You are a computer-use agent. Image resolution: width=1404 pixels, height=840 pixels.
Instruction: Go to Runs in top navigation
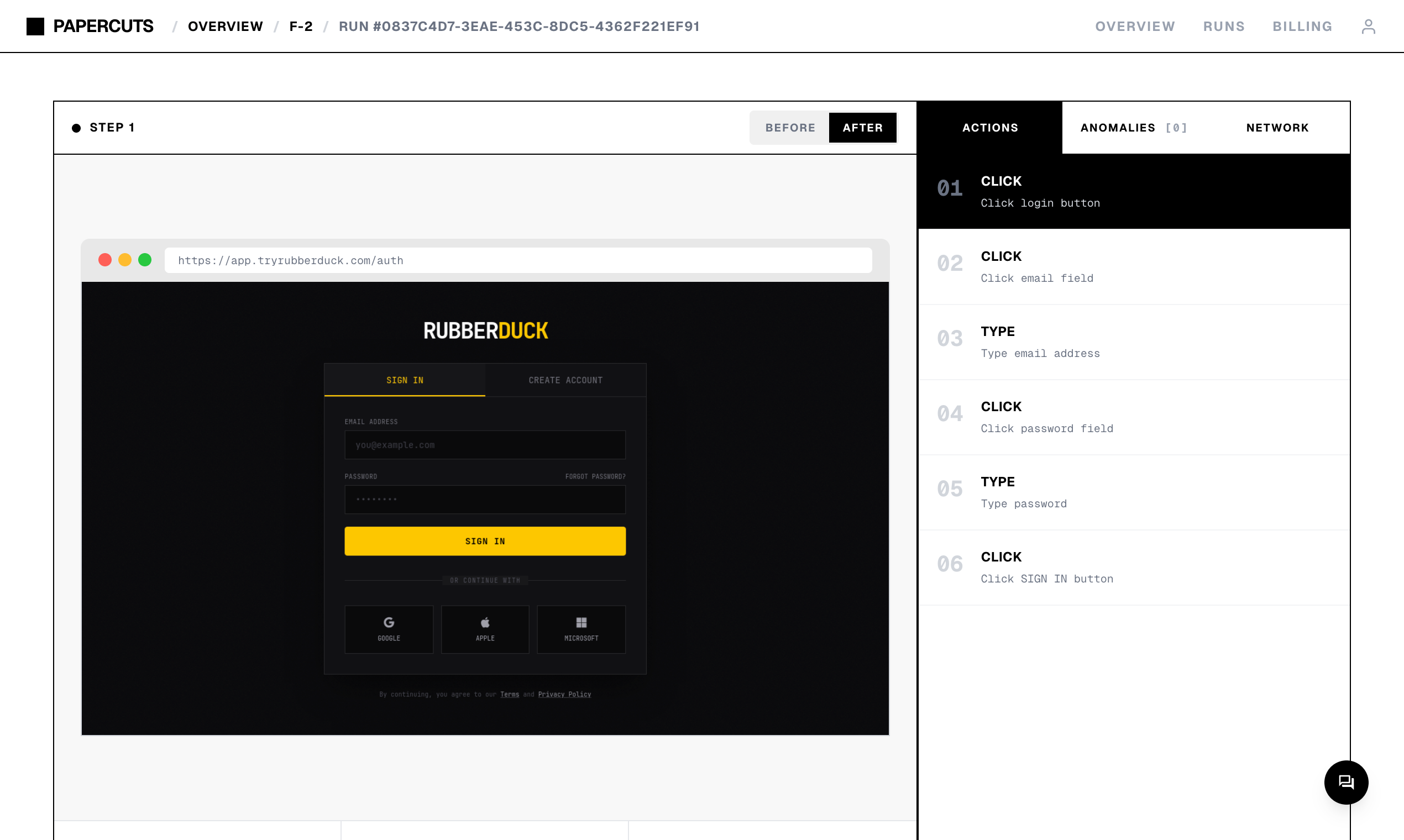point(1223,27)
